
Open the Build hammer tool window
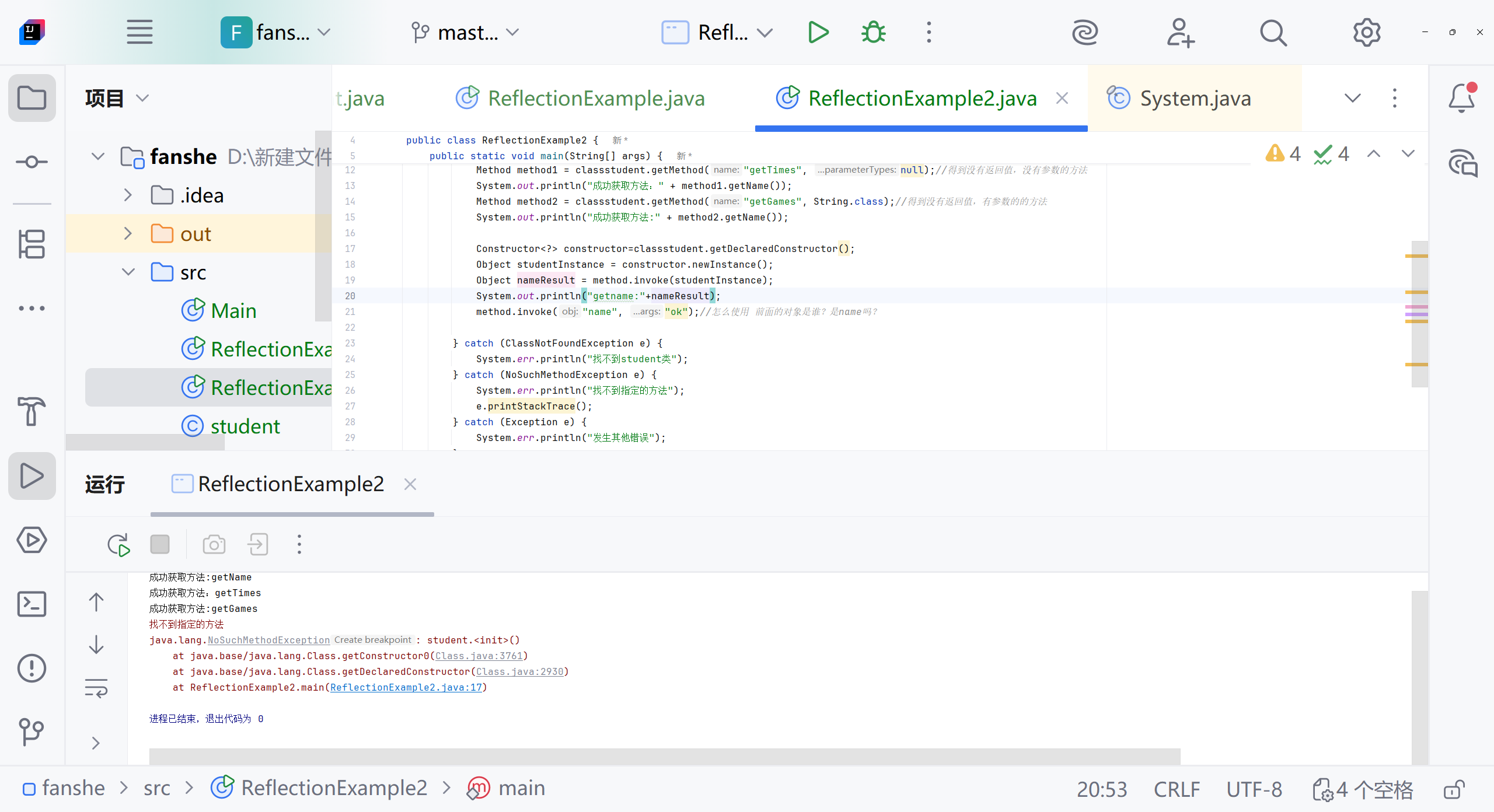click(32, 411)
